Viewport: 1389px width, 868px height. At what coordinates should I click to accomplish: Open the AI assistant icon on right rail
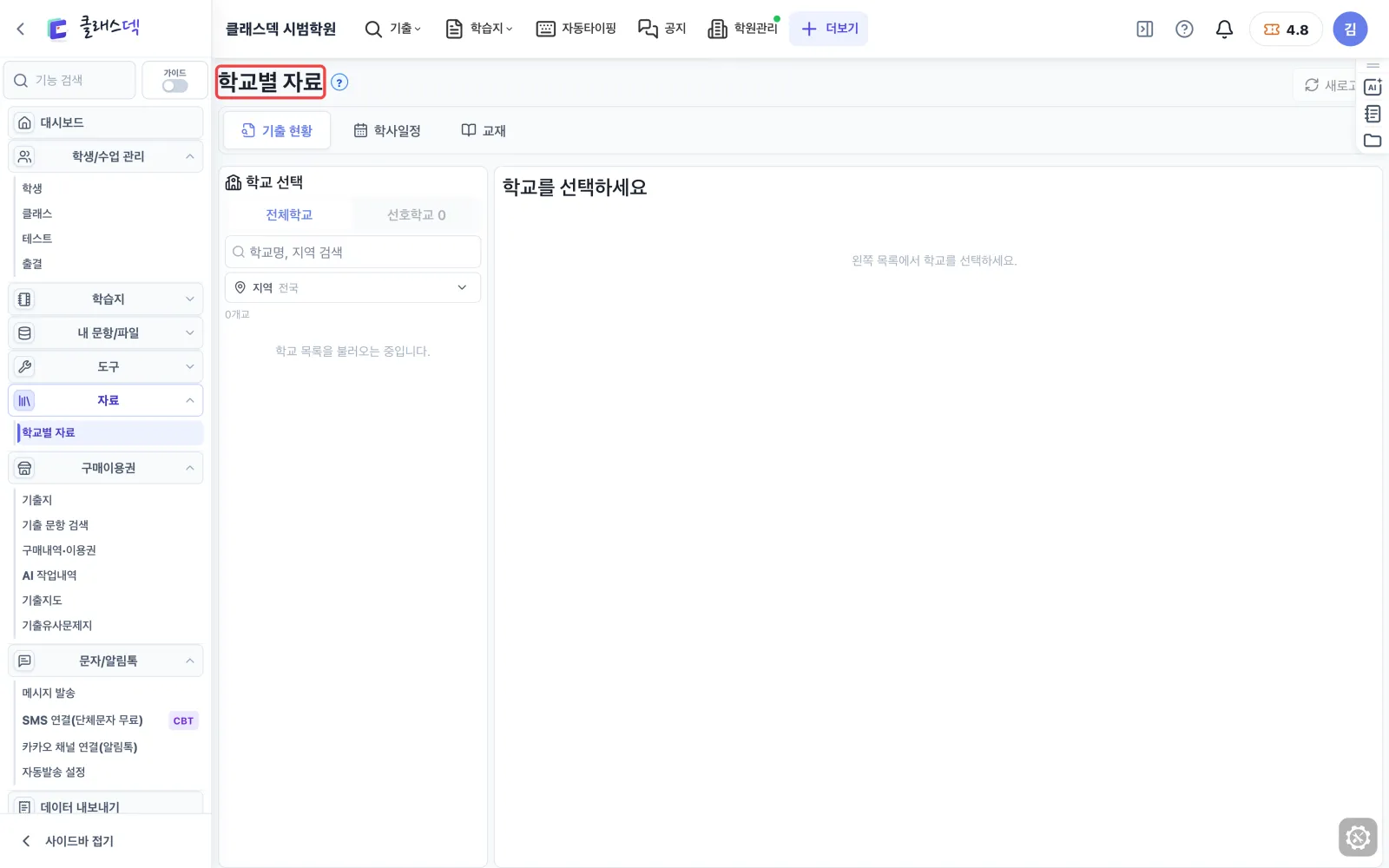click(x=1373, y=87)
